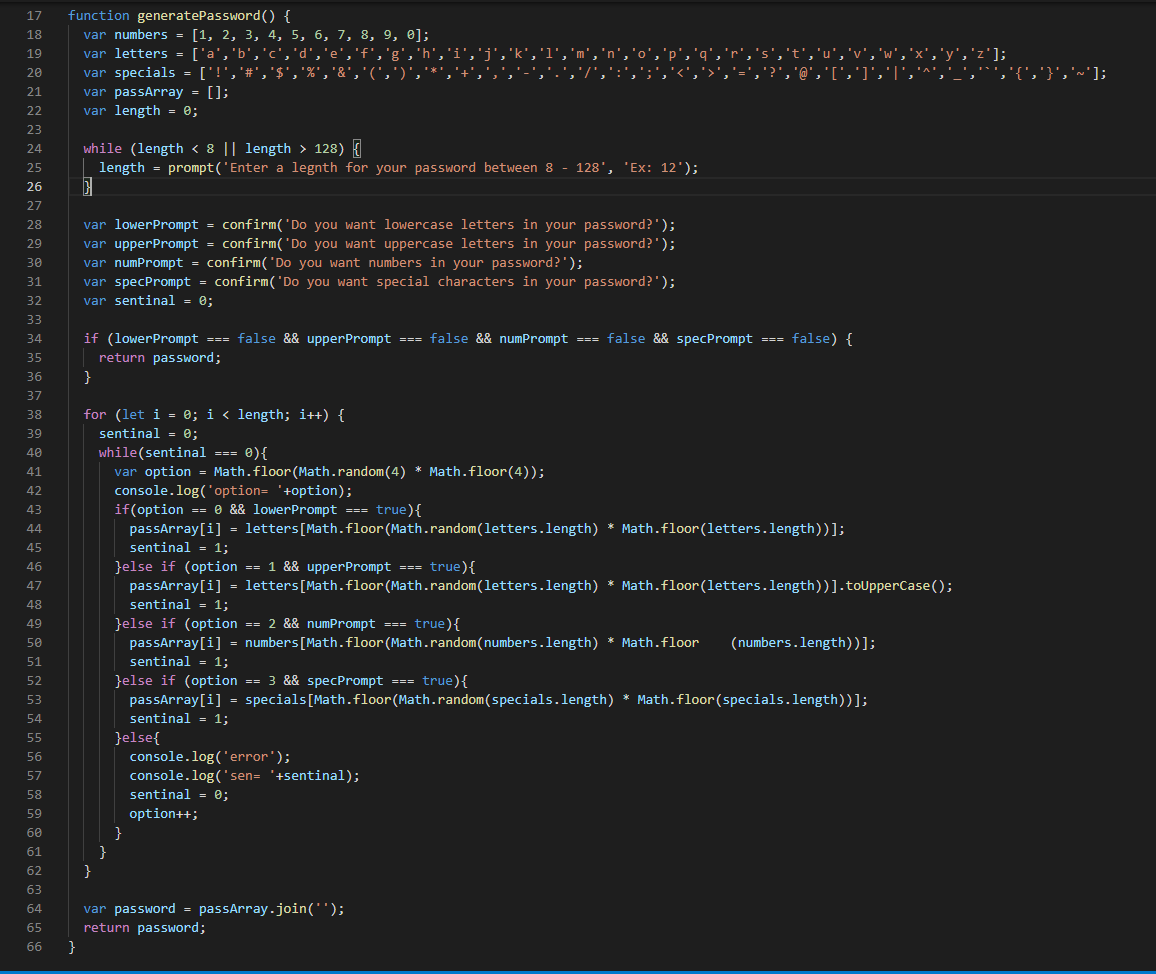
Task: Click the 'numbers' variable on line 18
Action: click(x=141, y=35)
